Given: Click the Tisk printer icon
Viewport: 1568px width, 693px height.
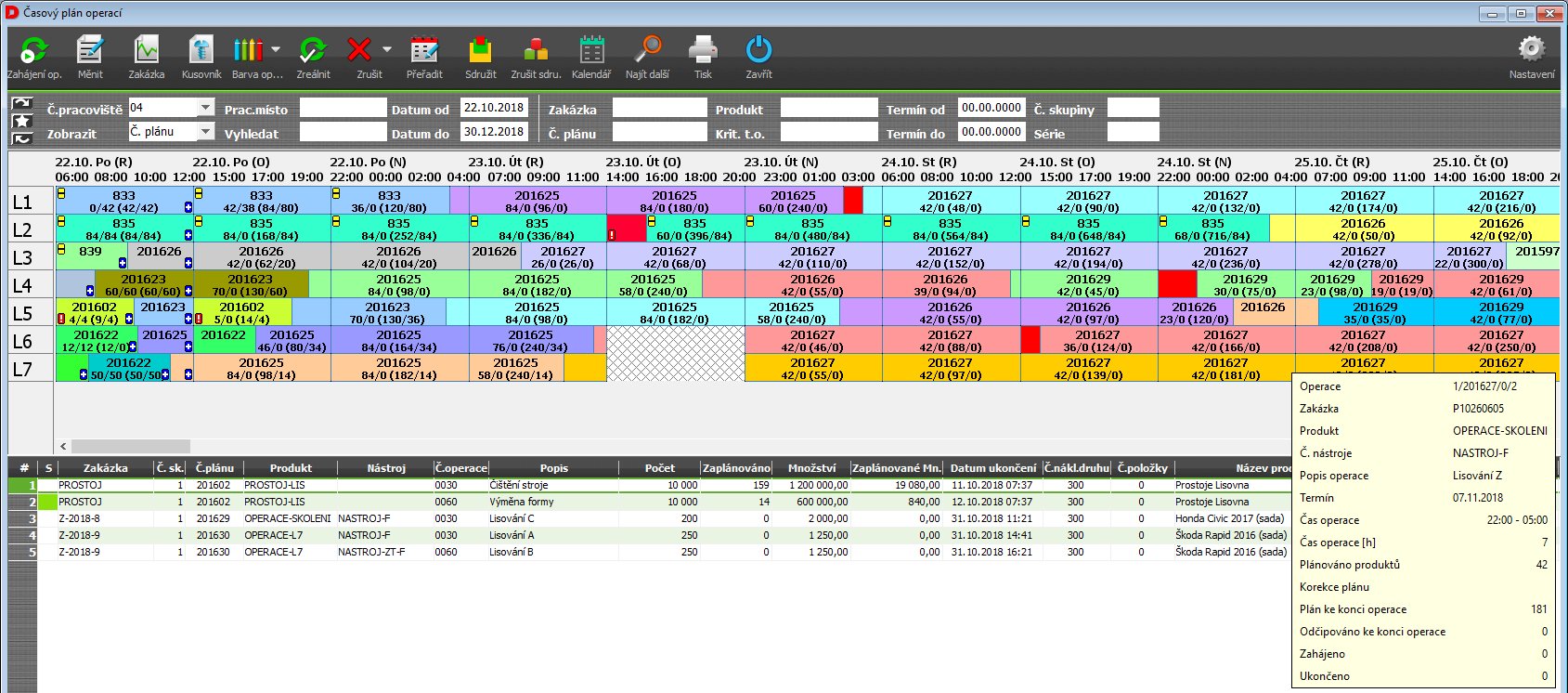Looking at the screenshot, I should (703, 50).
